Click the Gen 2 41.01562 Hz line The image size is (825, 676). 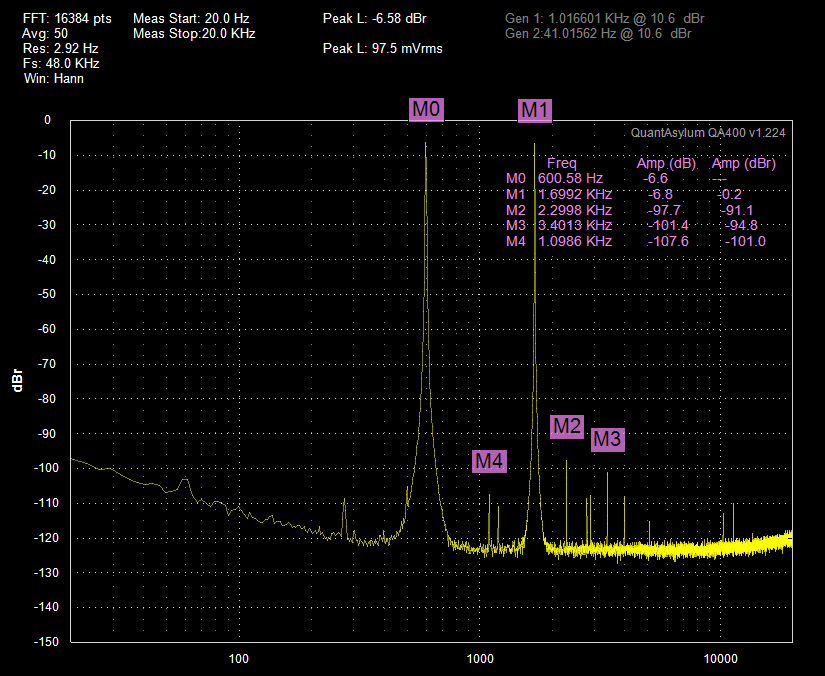click(598, 34)
